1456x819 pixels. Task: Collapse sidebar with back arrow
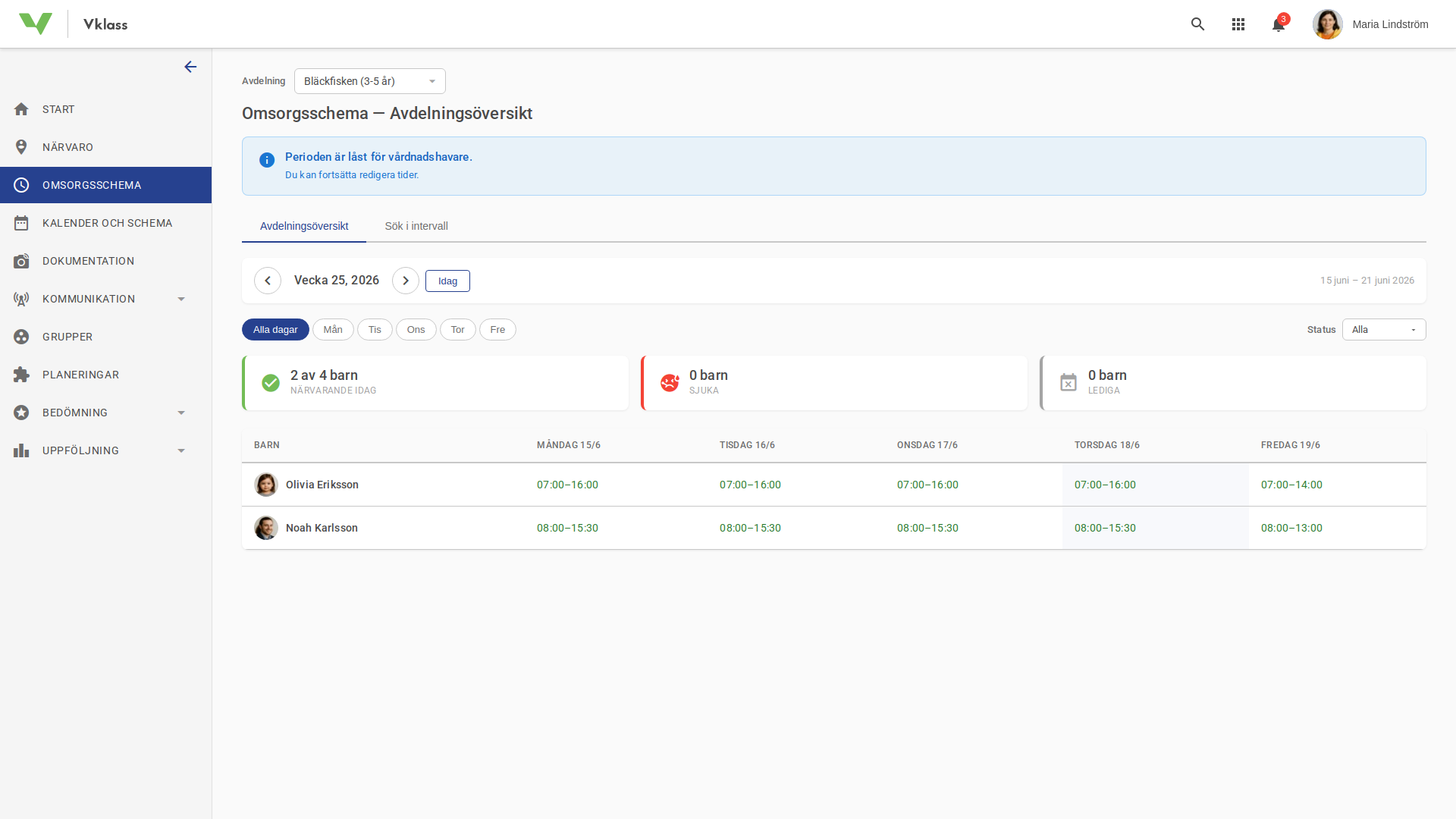190,67
